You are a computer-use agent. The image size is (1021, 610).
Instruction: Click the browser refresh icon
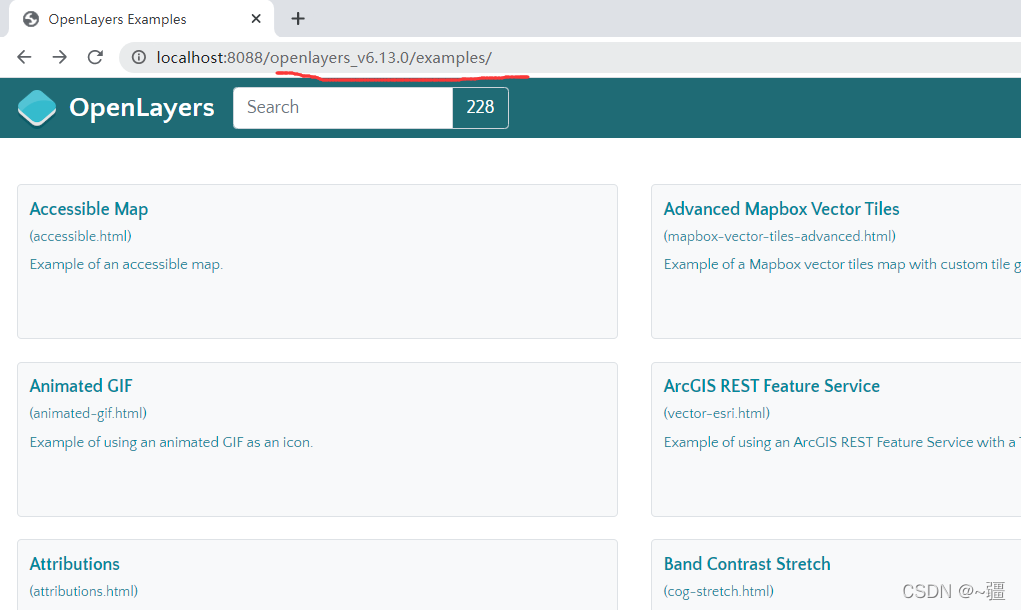coord(95,57)
